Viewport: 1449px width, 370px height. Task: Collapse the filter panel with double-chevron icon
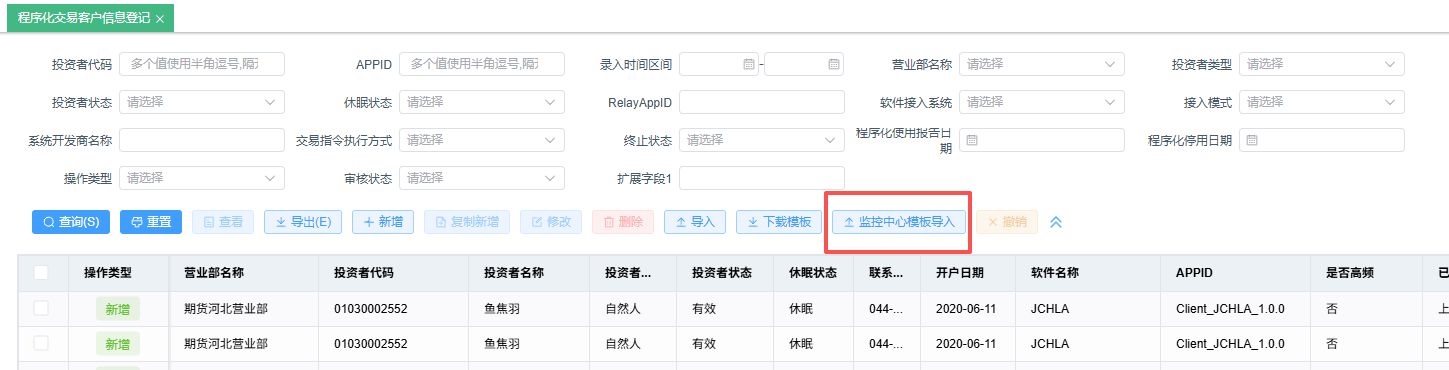[1056, 222]
